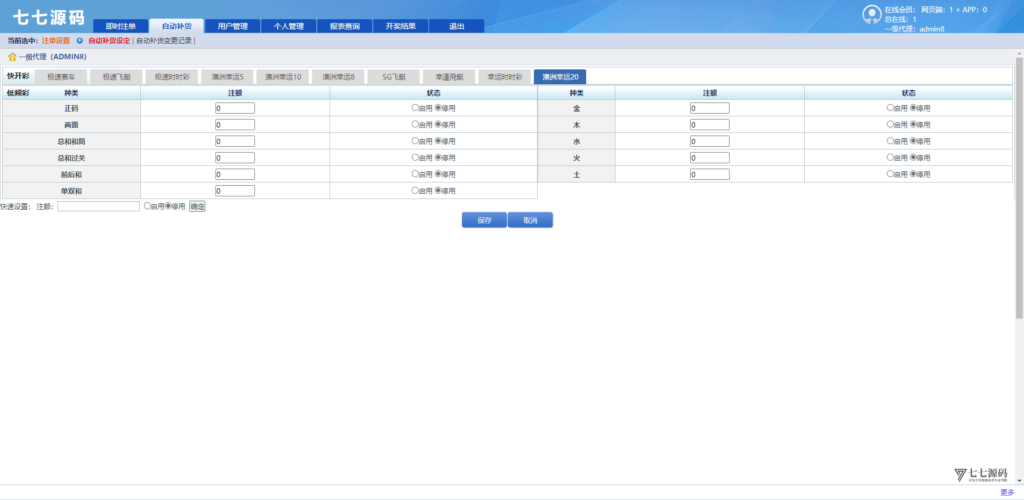Focus the 单双和 amount input
Viewport: 1024px width, 500px height.
(235, 191)
